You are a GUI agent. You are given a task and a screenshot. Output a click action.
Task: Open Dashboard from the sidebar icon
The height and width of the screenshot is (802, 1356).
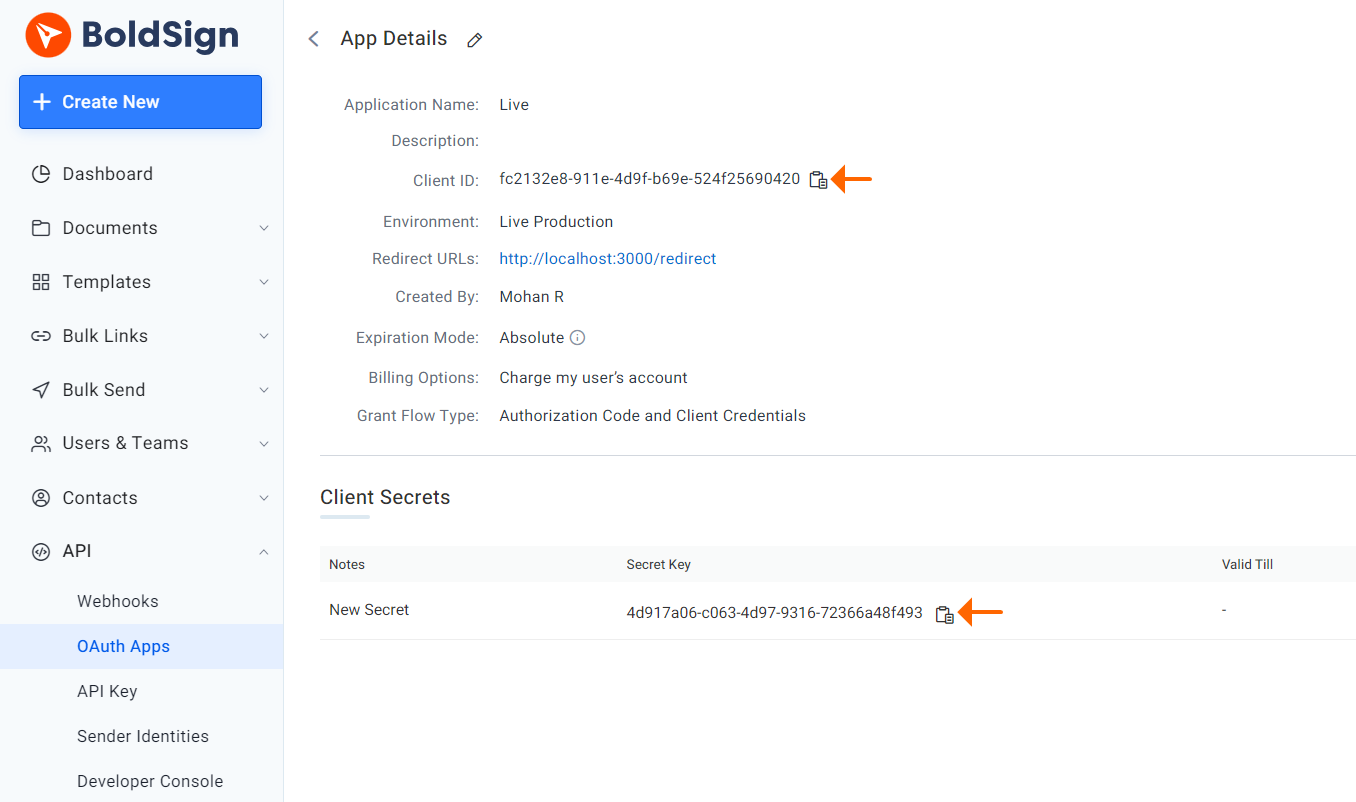41,173
